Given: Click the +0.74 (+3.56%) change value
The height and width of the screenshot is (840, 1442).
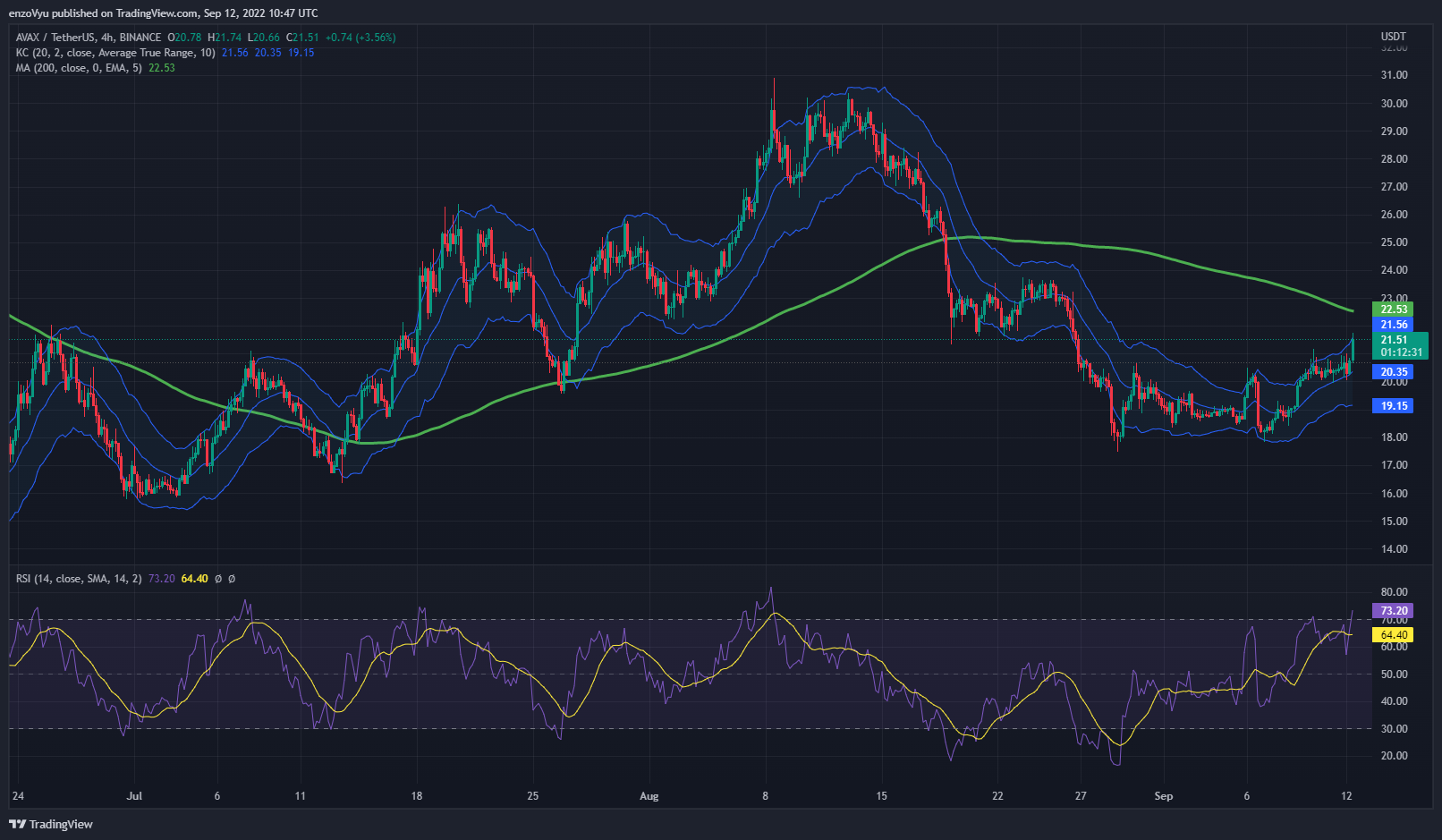Looking at the screenshot, I should click(360, 38).
